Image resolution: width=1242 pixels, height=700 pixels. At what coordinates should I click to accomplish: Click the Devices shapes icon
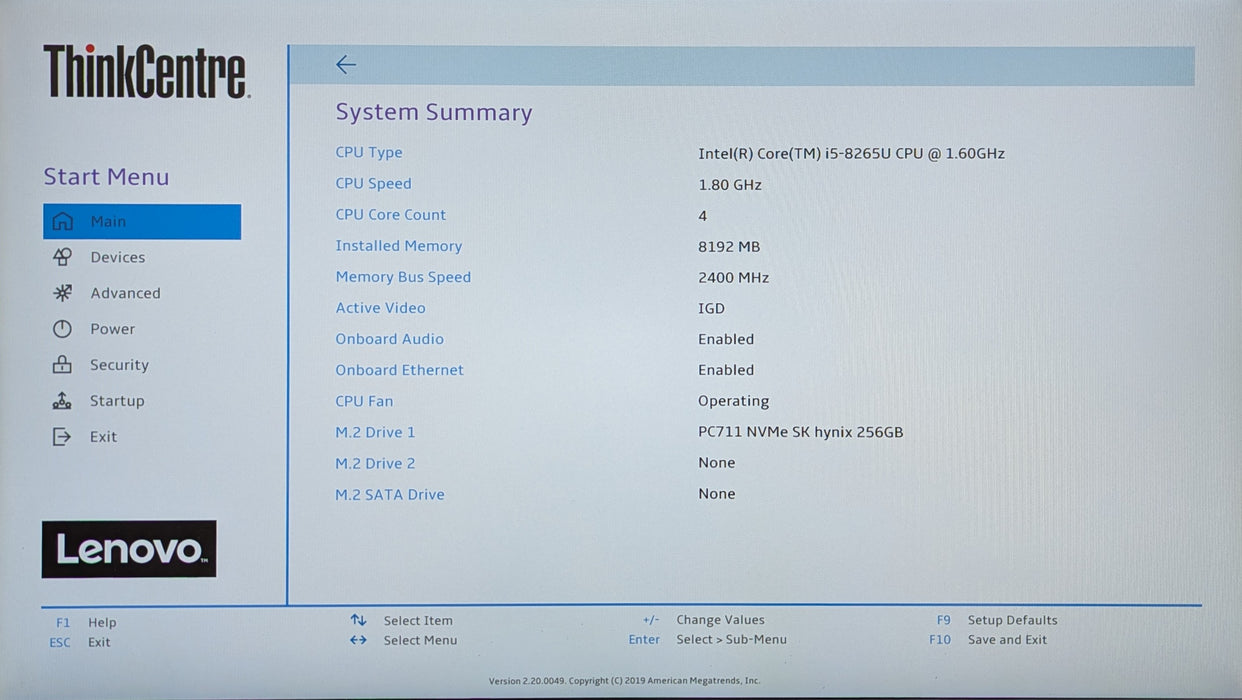(x=62, y=257)
